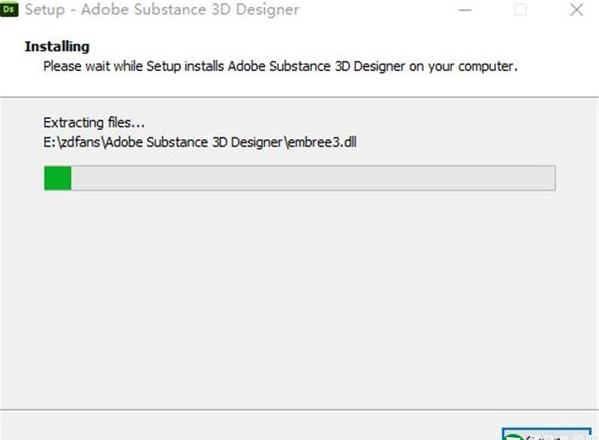Screen dimensions: 599x440
Task: Close the Adobe Substance 3D Designer setup
Action: (576, 10)
